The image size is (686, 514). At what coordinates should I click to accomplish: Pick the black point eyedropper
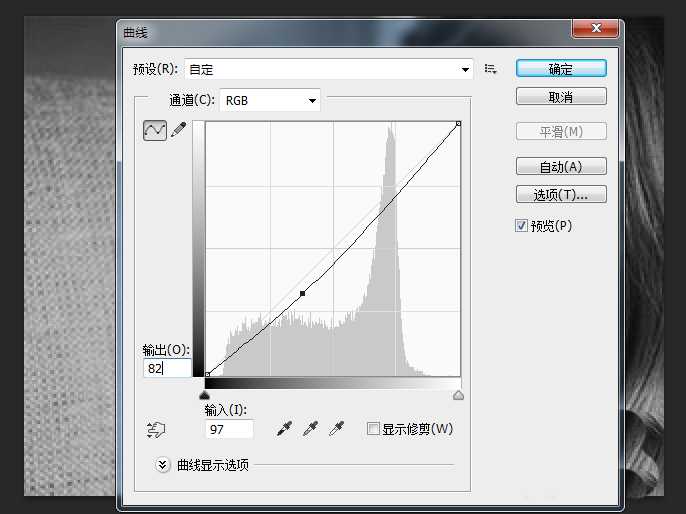click(x=285, y=429)
